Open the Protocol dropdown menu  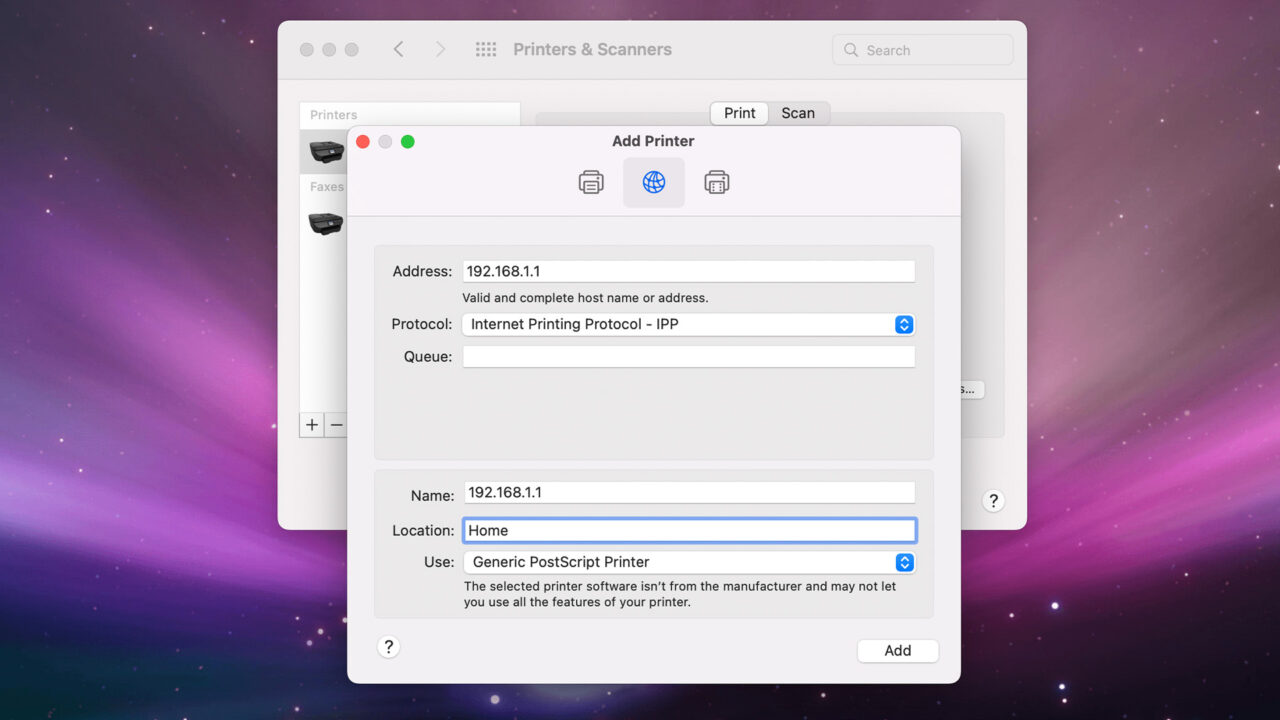(x=688, y=324)
